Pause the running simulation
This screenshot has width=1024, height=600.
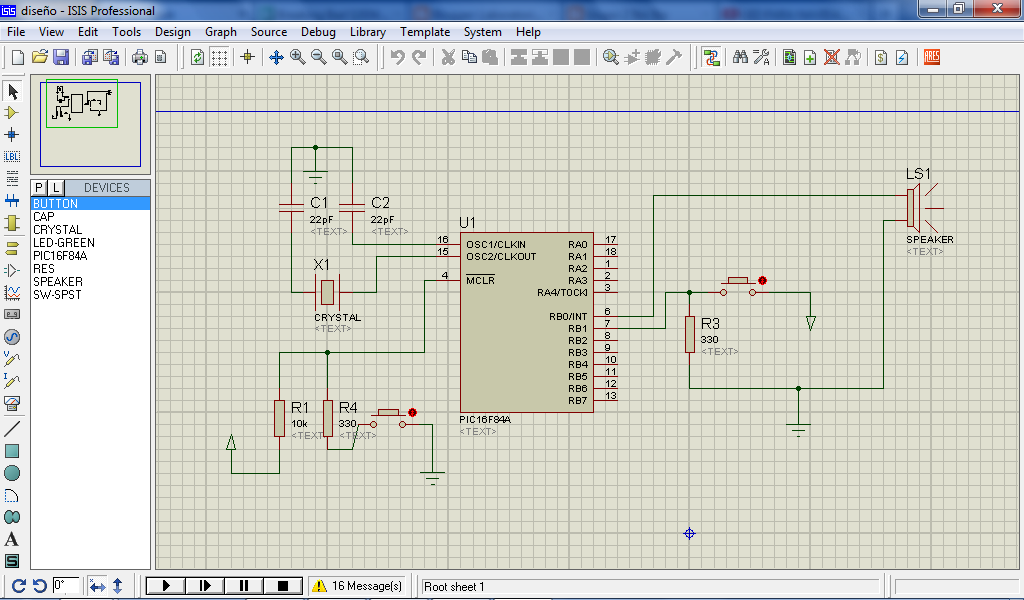point(244,586)
